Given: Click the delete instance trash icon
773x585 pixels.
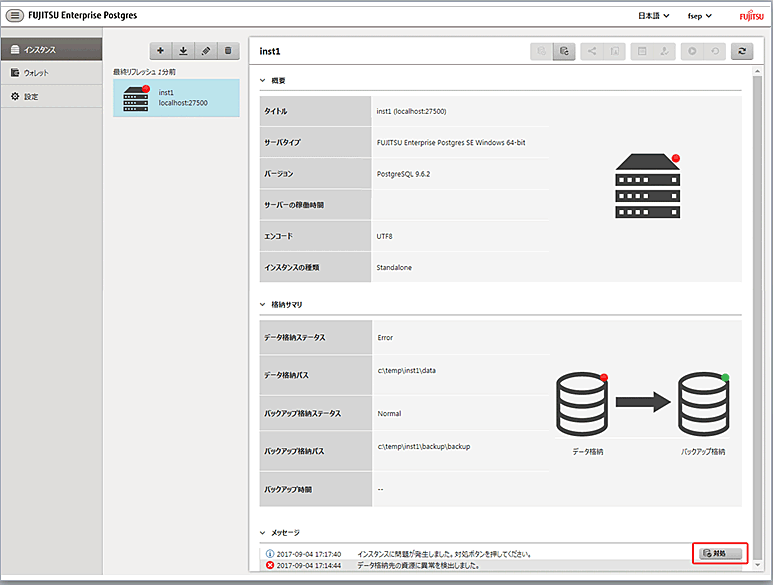Looking at the screenshot, I should pos(228,51).
